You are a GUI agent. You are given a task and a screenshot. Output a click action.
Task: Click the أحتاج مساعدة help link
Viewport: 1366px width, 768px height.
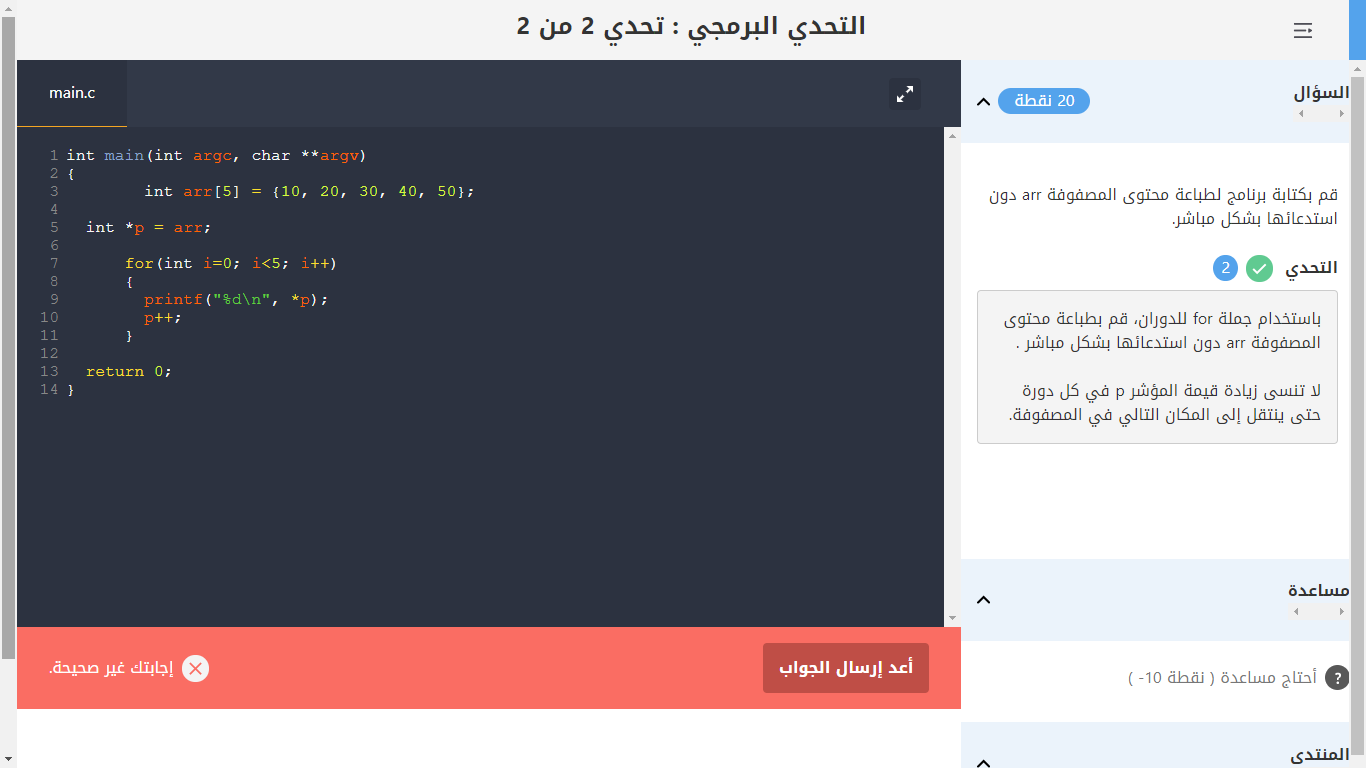[1222, 678]
